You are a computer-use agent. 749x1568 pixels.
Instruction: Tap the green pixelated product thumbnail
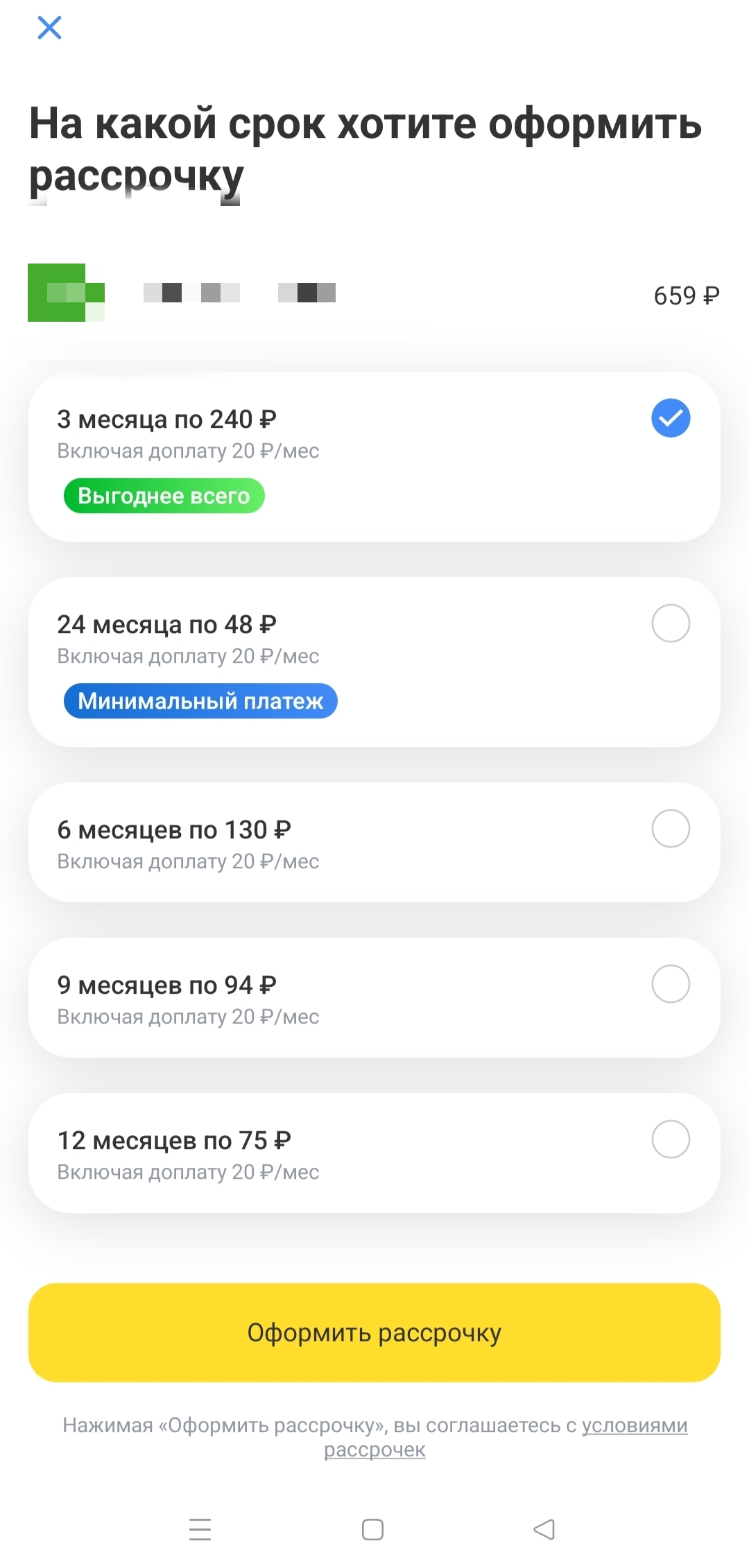(66, 293)
